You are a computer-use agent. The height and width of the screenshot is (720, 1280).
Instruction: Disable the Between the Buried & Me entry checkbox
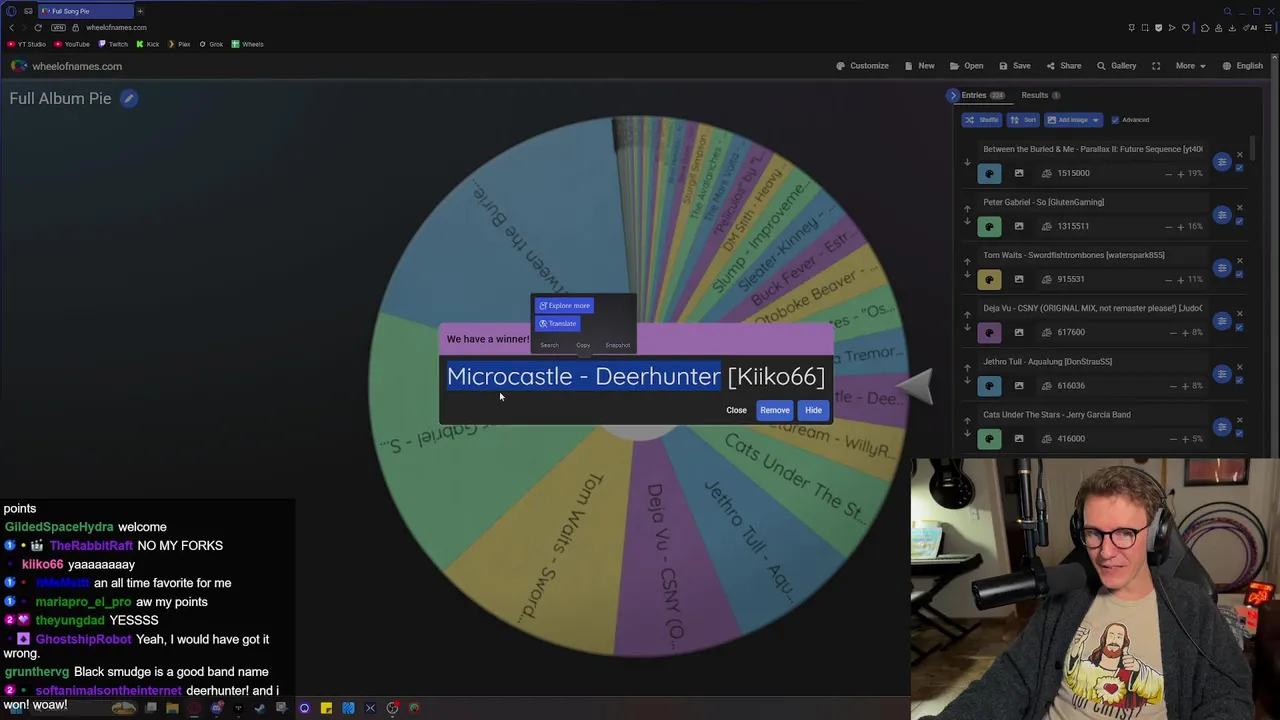pyautogui.click(x=1239, y=167)
